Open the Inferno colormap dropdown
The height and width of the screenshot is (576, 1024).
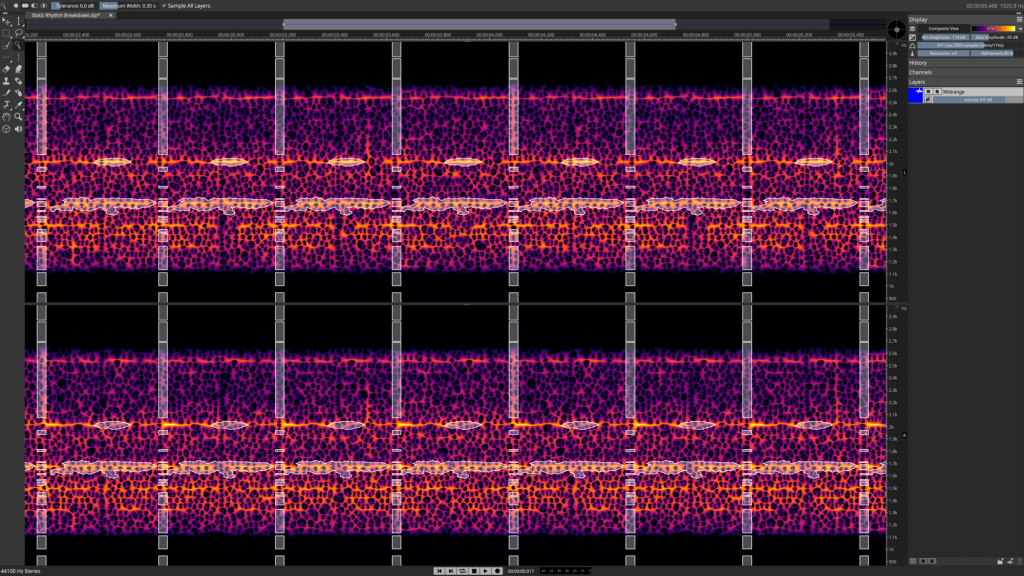coord(1020,29)
